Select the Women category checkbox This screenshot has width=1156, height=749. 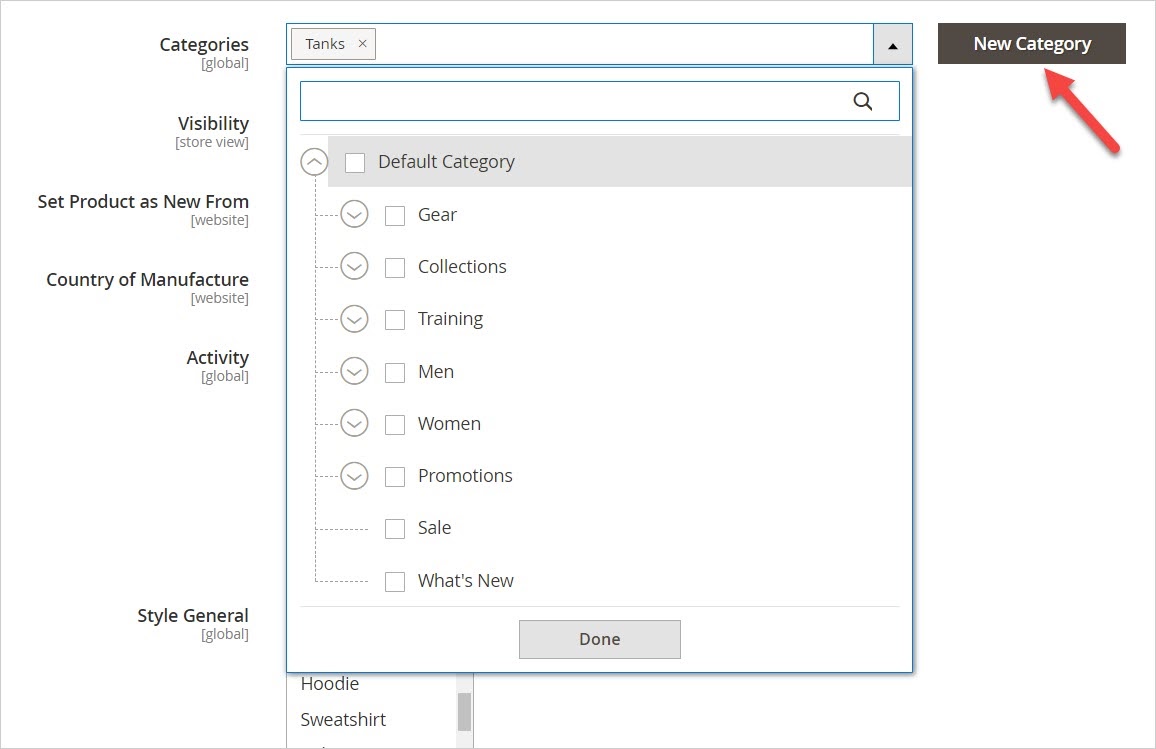[x=395, y=423]
